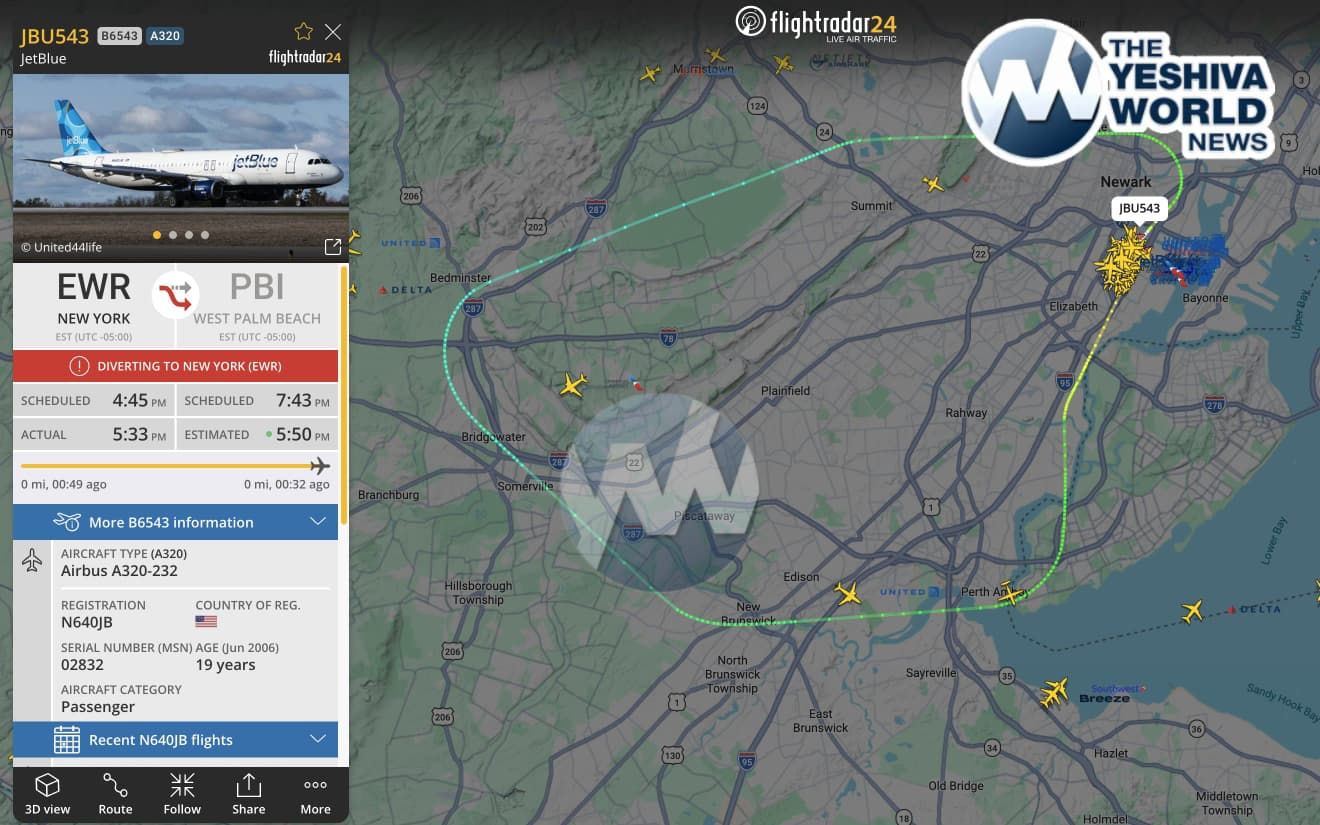Open aircraft photo in external link
Screen dimensions: 1320x825
[x=333, y=247]
